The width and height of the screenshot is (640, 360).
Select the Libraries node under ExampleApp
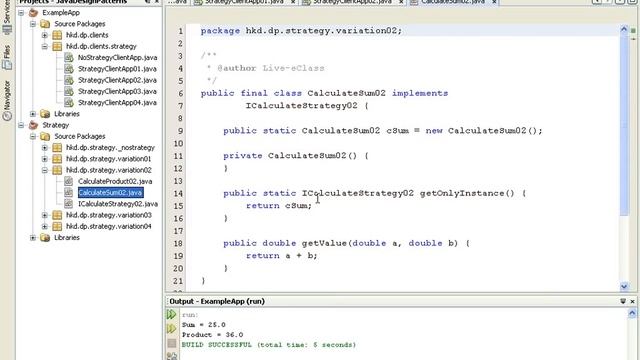(67, 114)
